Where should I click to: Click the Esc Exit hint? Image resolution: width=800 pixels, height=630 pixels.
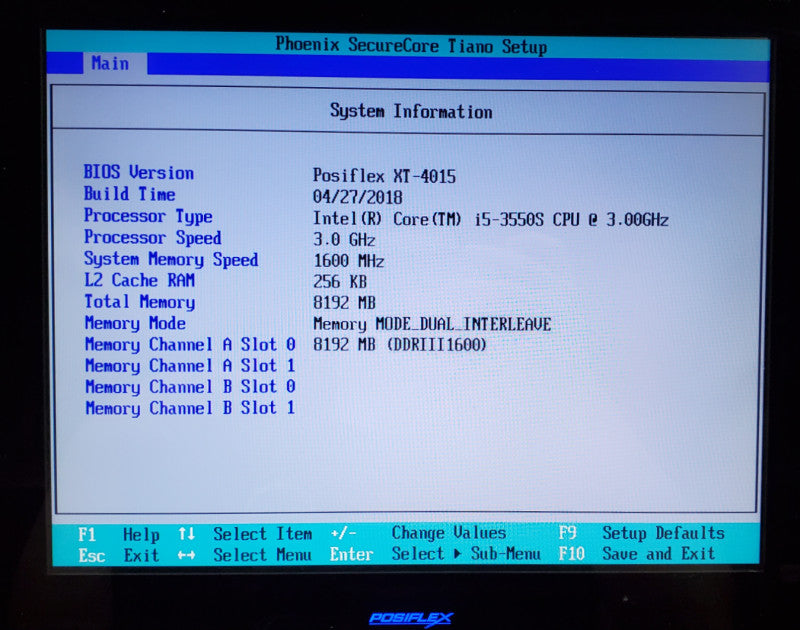119,556
